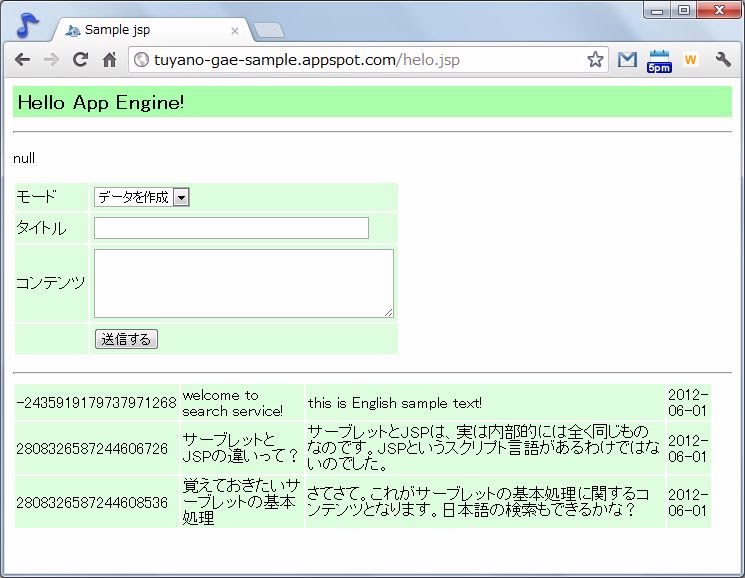Close the Sample jsp tab
Image resolution: width=745 pixels, height=578 pixels.
click(235, 31)
